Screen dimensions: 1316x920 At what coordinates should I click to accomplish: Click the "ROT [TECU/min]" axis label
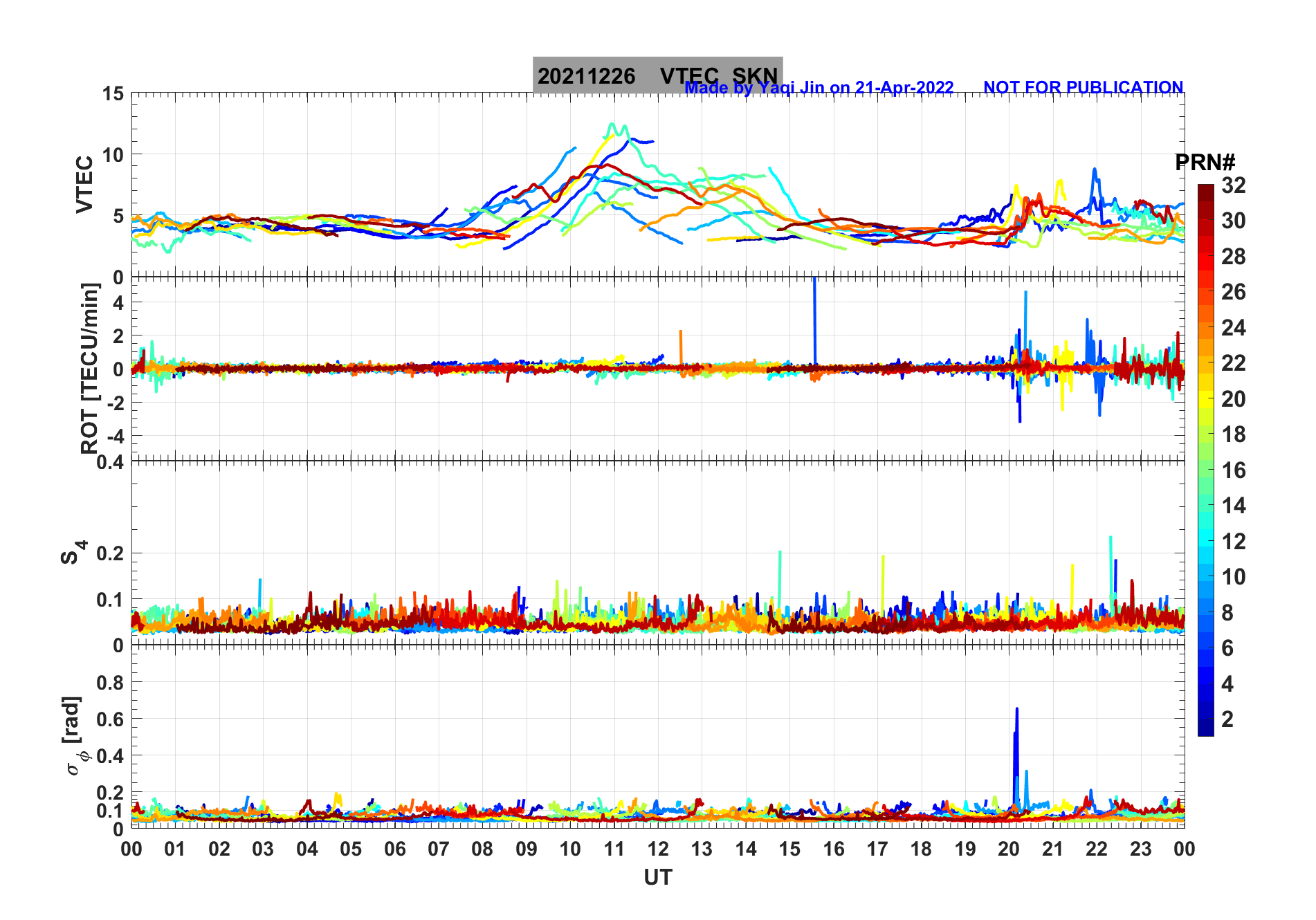(90, 368)
